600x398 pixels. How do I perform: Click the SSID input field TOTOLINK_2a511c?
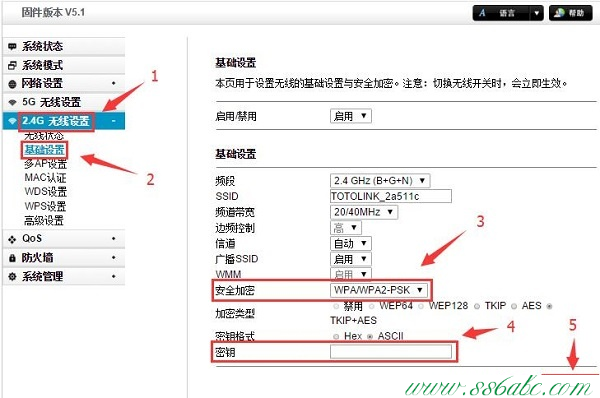pos(391,196)
